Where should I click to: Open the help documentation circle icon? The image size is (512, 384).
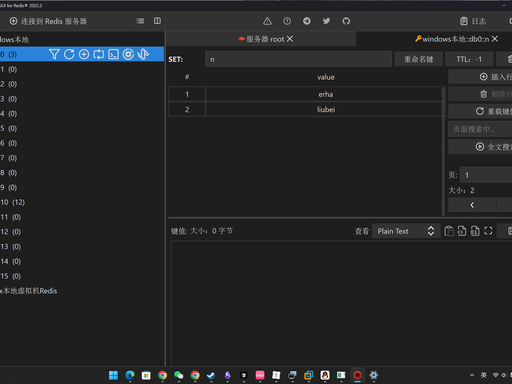[287, 21]
